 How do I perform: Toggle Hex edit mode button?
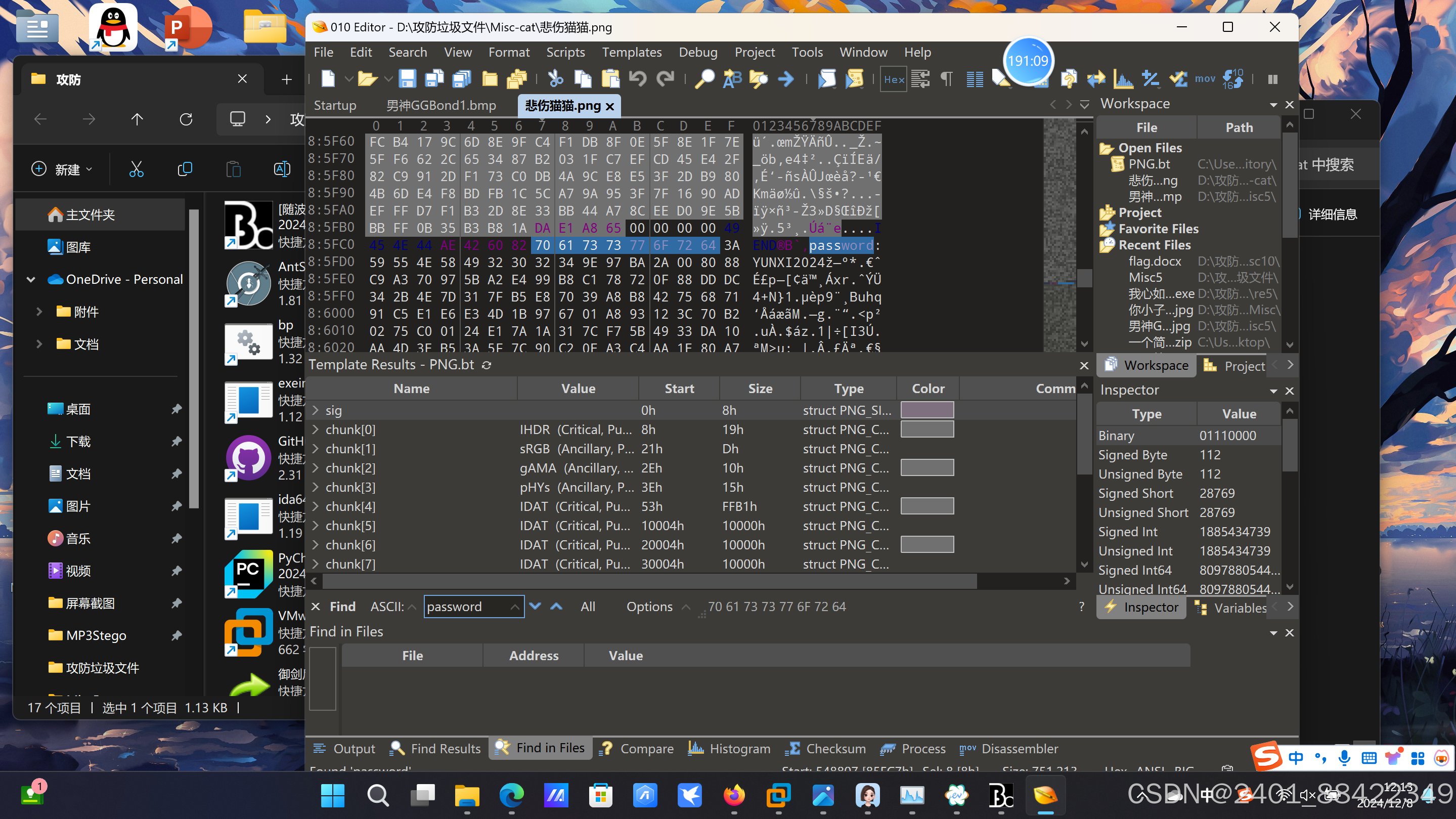pyautogui.click(x=893, y=79)
